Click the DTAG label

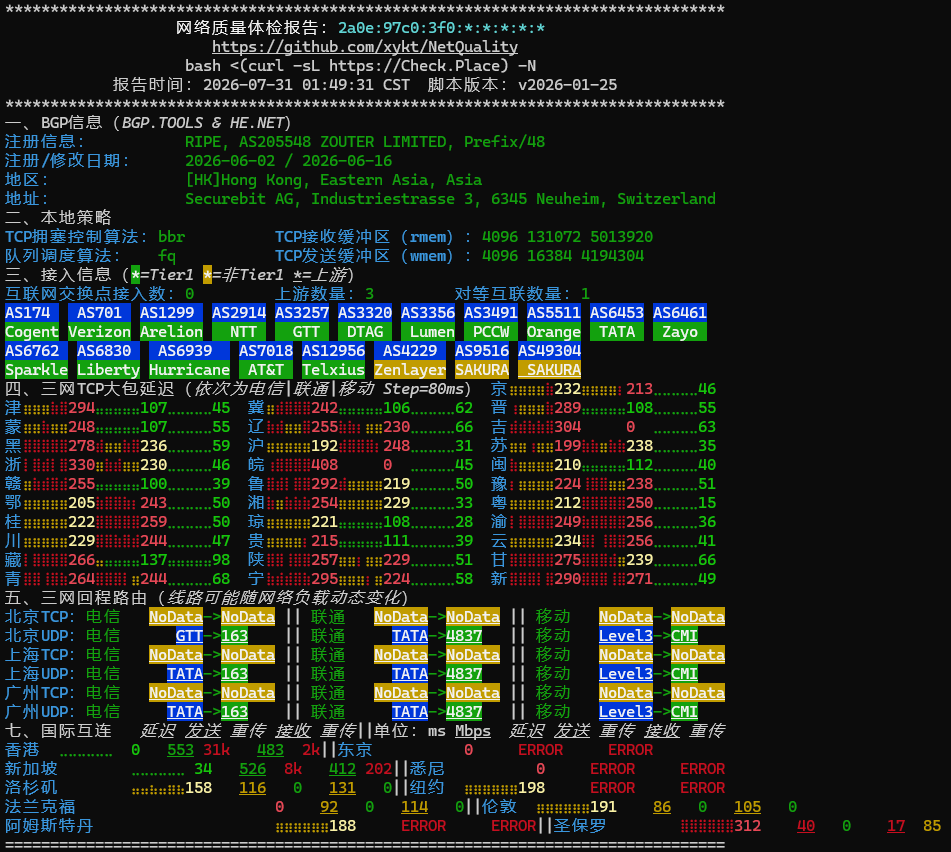[x=365, y=332]
